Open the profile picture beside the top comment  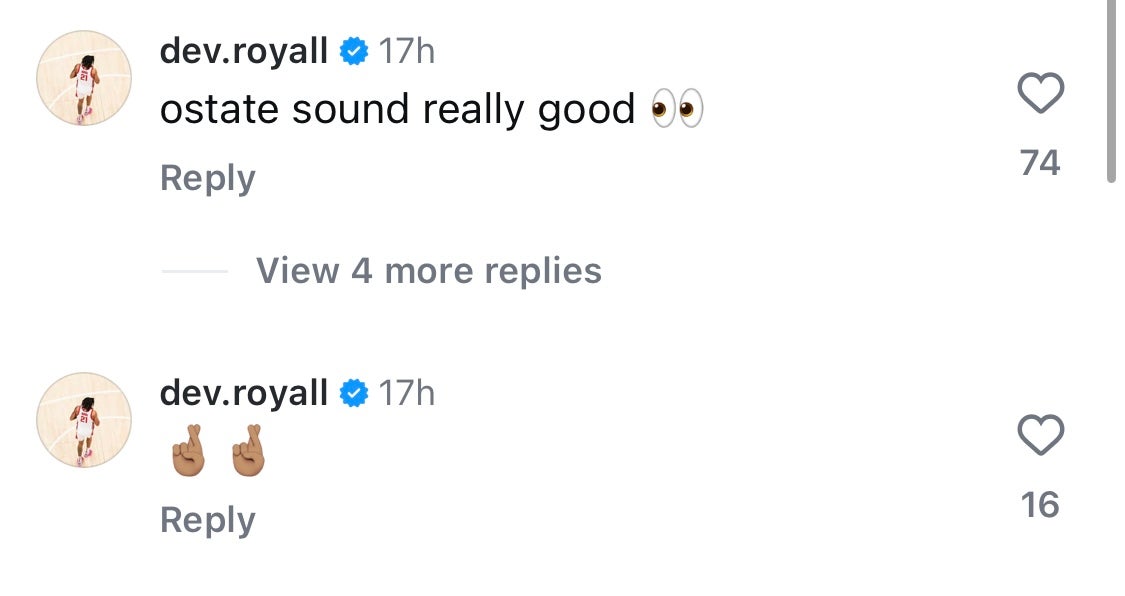(85, 78)
